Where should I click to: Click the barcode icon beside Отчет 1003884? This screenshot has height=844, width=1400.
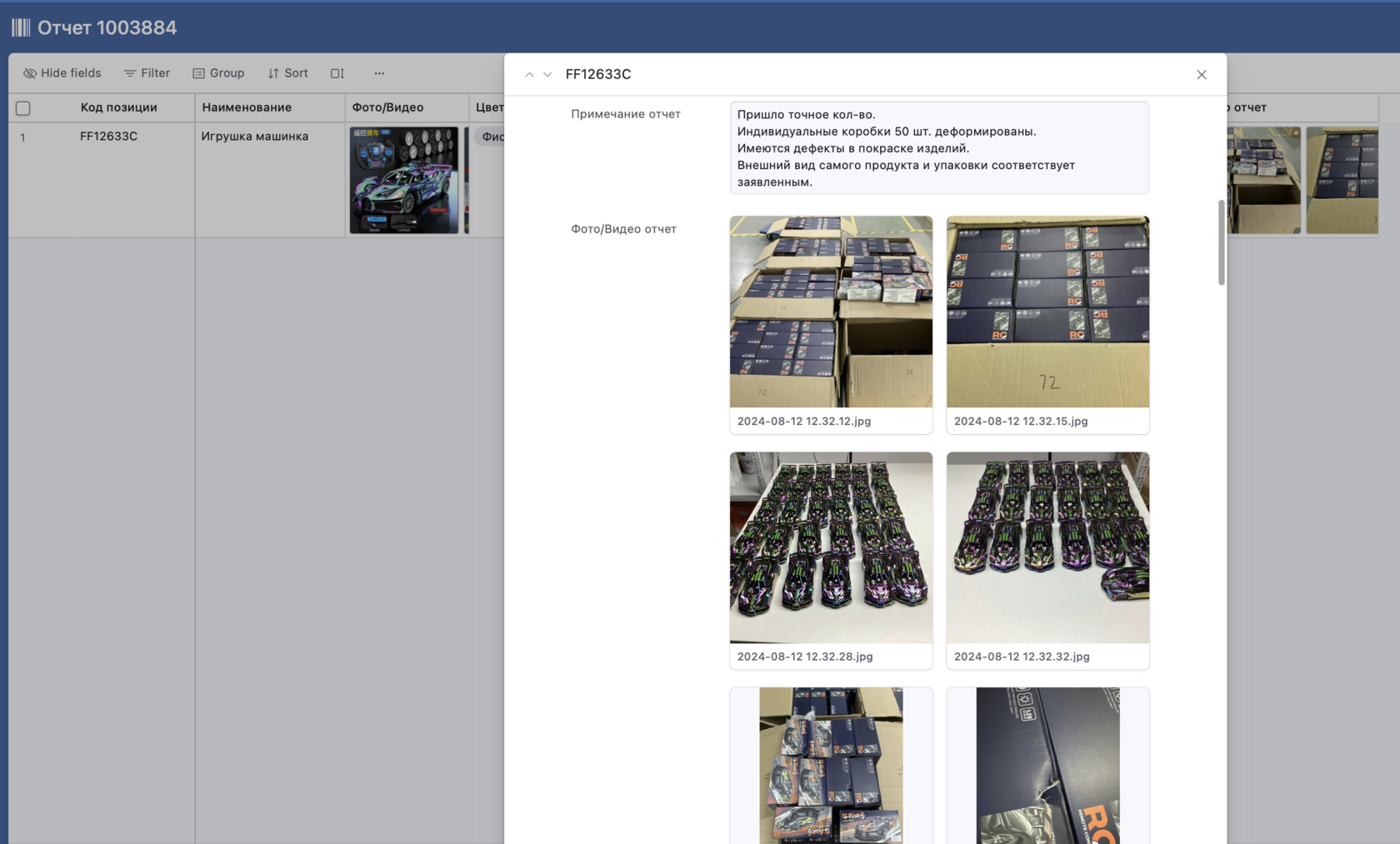pyautogui.click(x=21, y=27)
